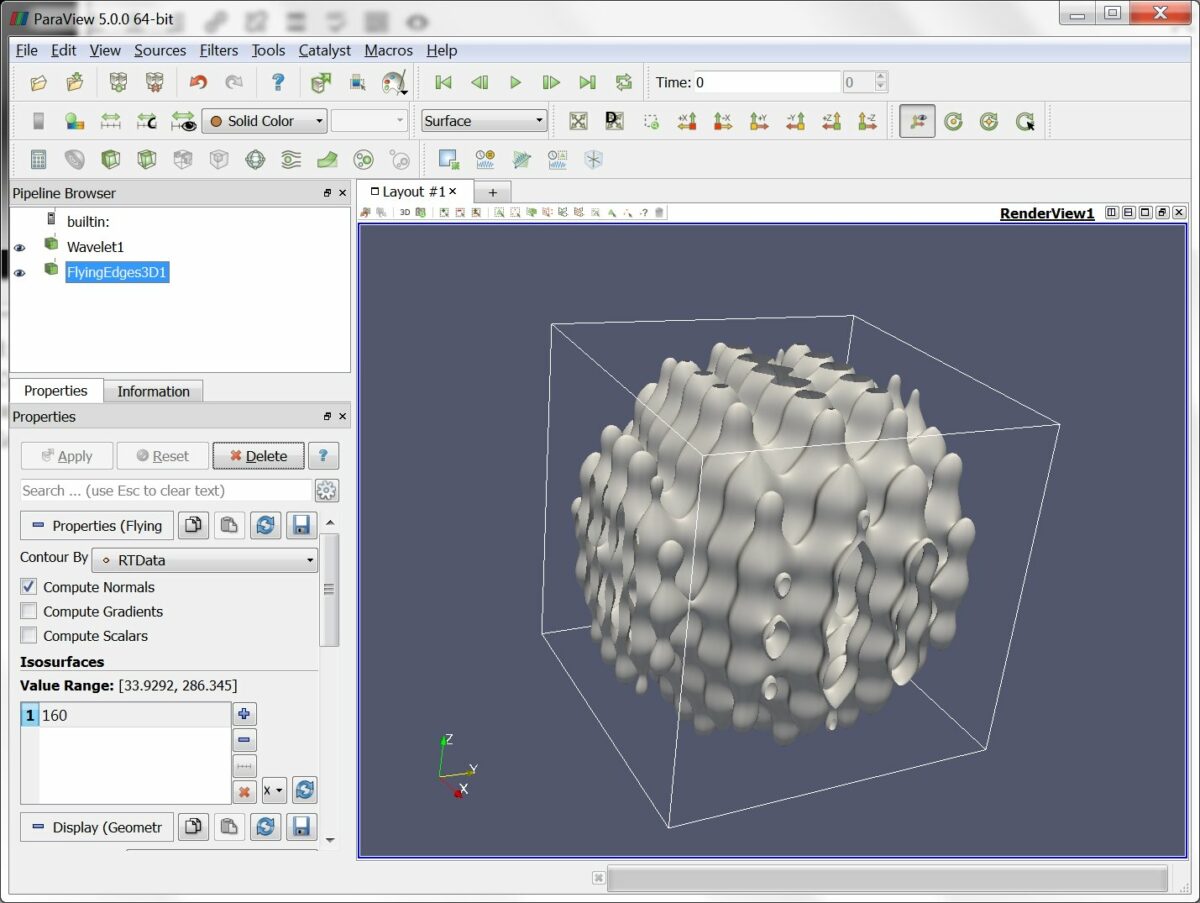
Task: Click the Delete button
Action: [x=258, y=456]
